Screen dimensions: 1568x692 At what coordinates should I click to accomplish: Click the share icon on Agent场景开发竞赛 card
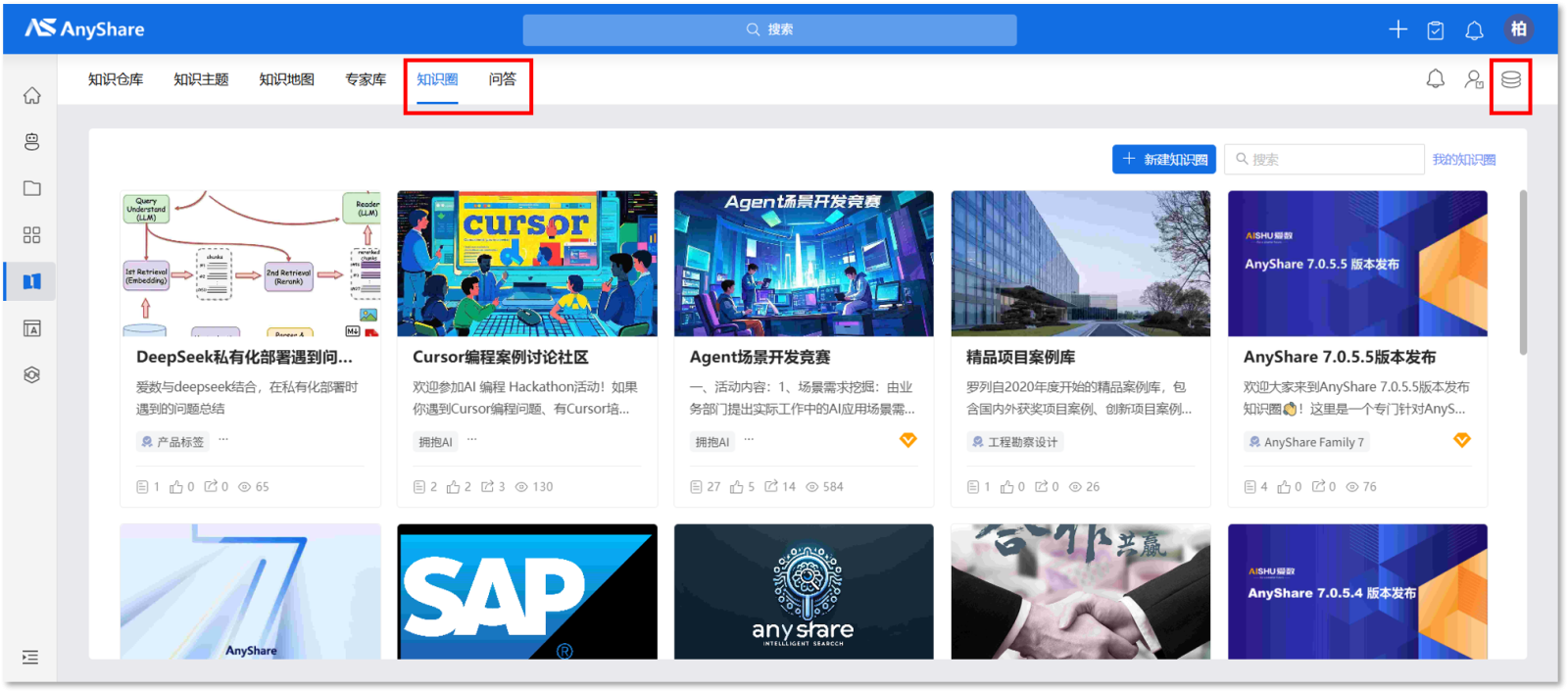770,486
